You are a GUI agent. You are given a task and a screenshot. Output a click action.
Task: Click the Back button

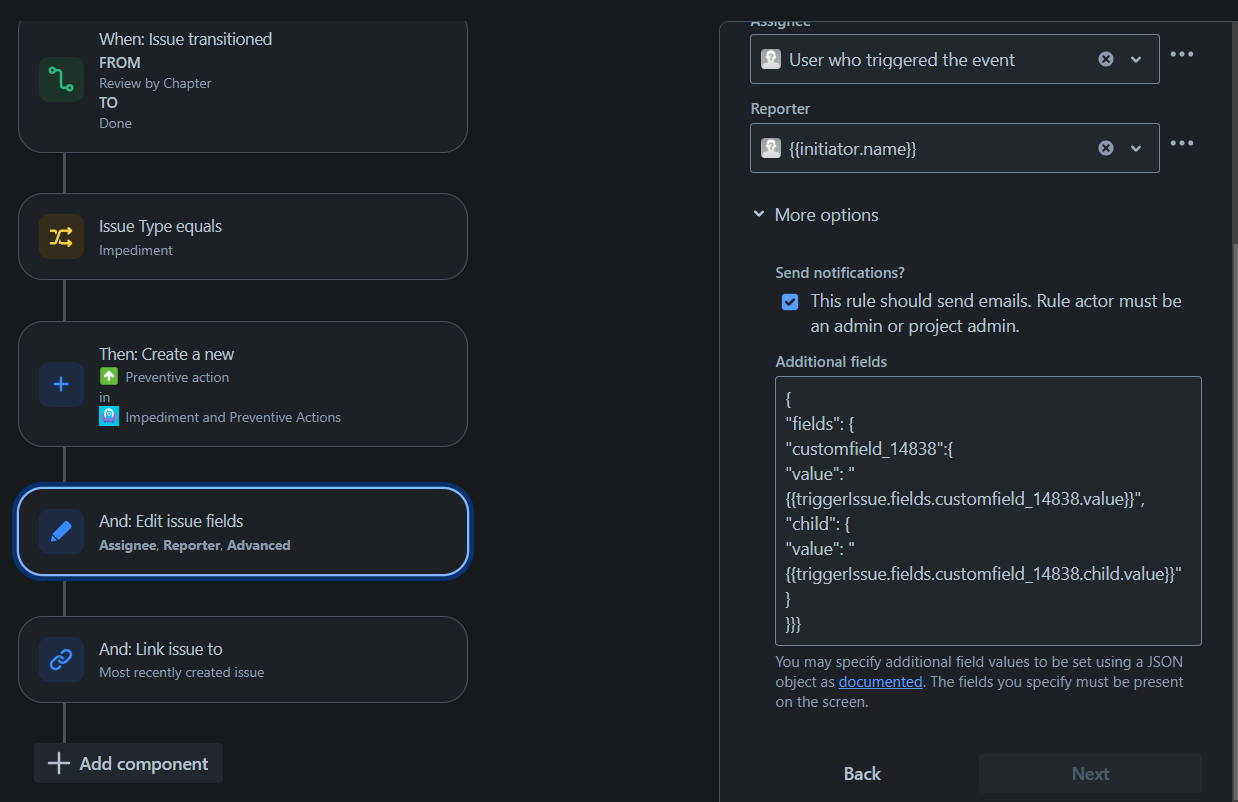(x=861, y=773)
